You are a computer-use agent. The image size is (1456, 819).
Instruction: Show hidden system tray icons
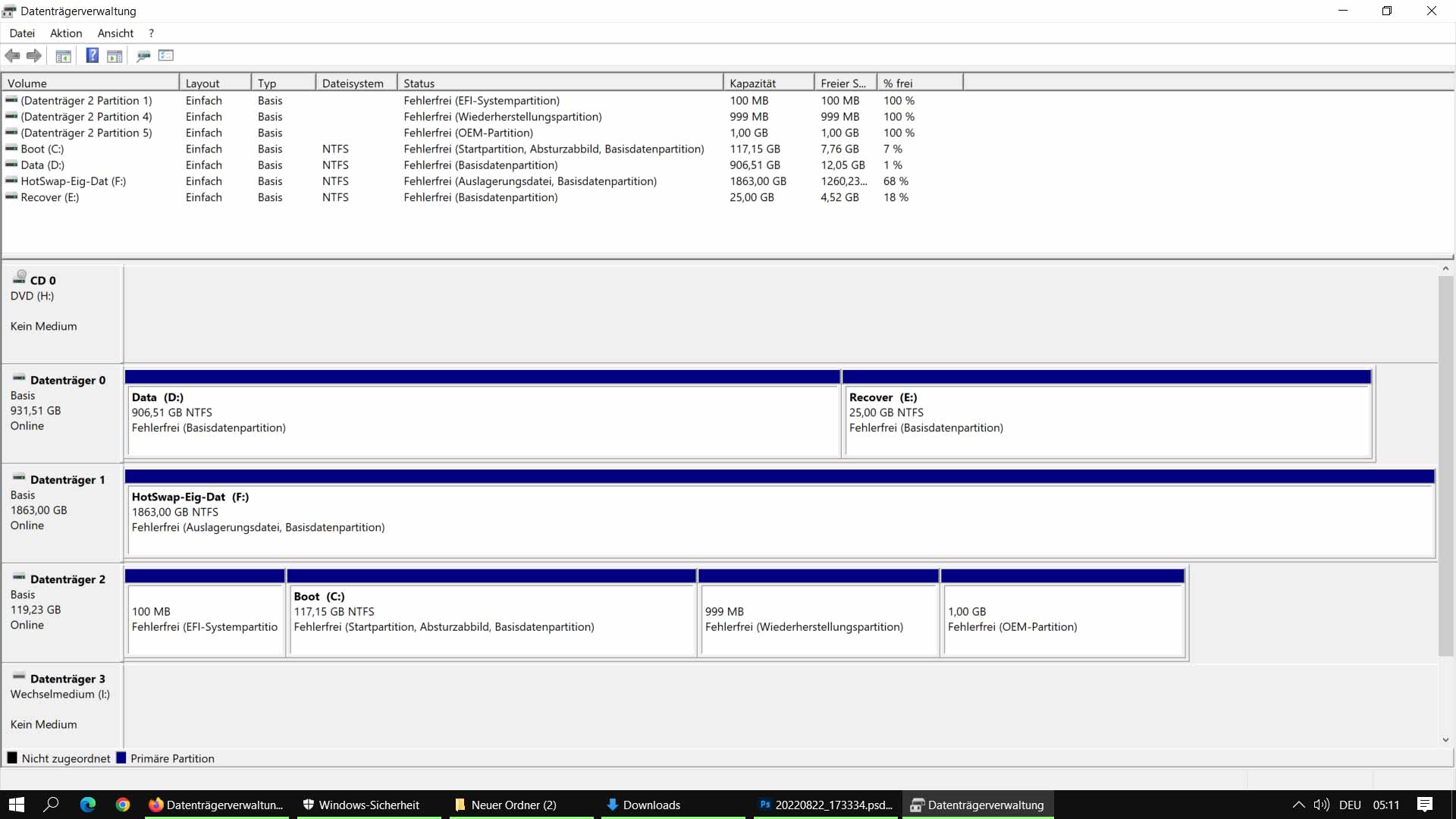(x=1298, y=805)
